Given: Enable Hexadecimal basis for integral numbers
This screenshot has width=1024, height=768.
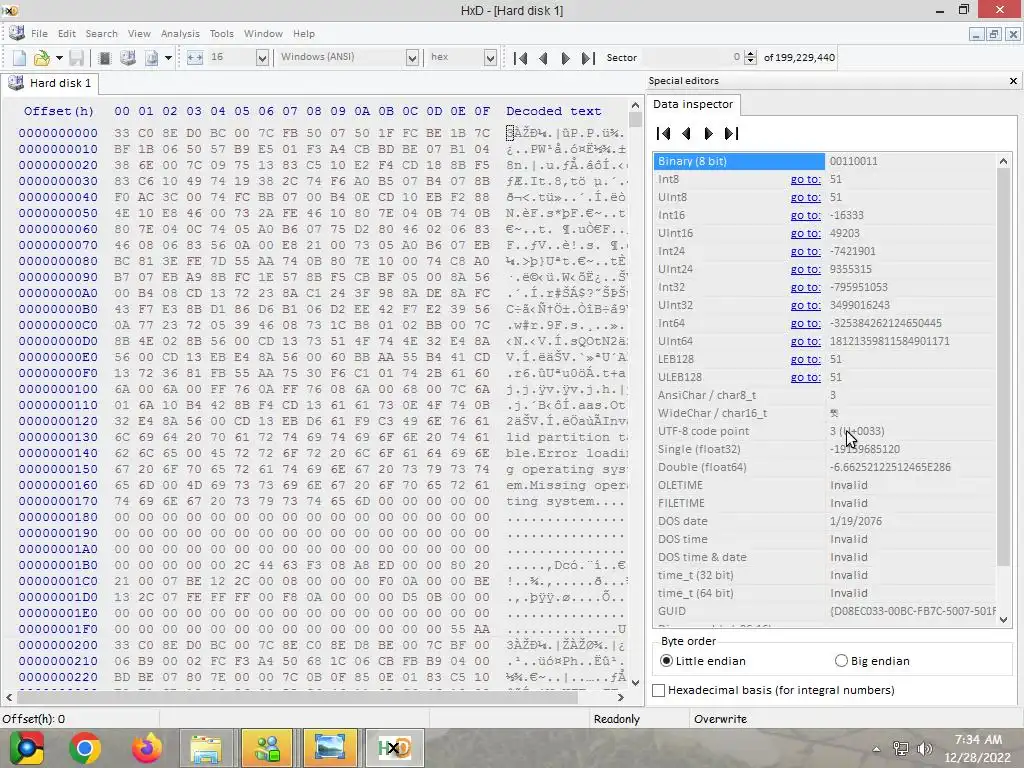Looking at the screenshot, I should [x=775, y=690].
